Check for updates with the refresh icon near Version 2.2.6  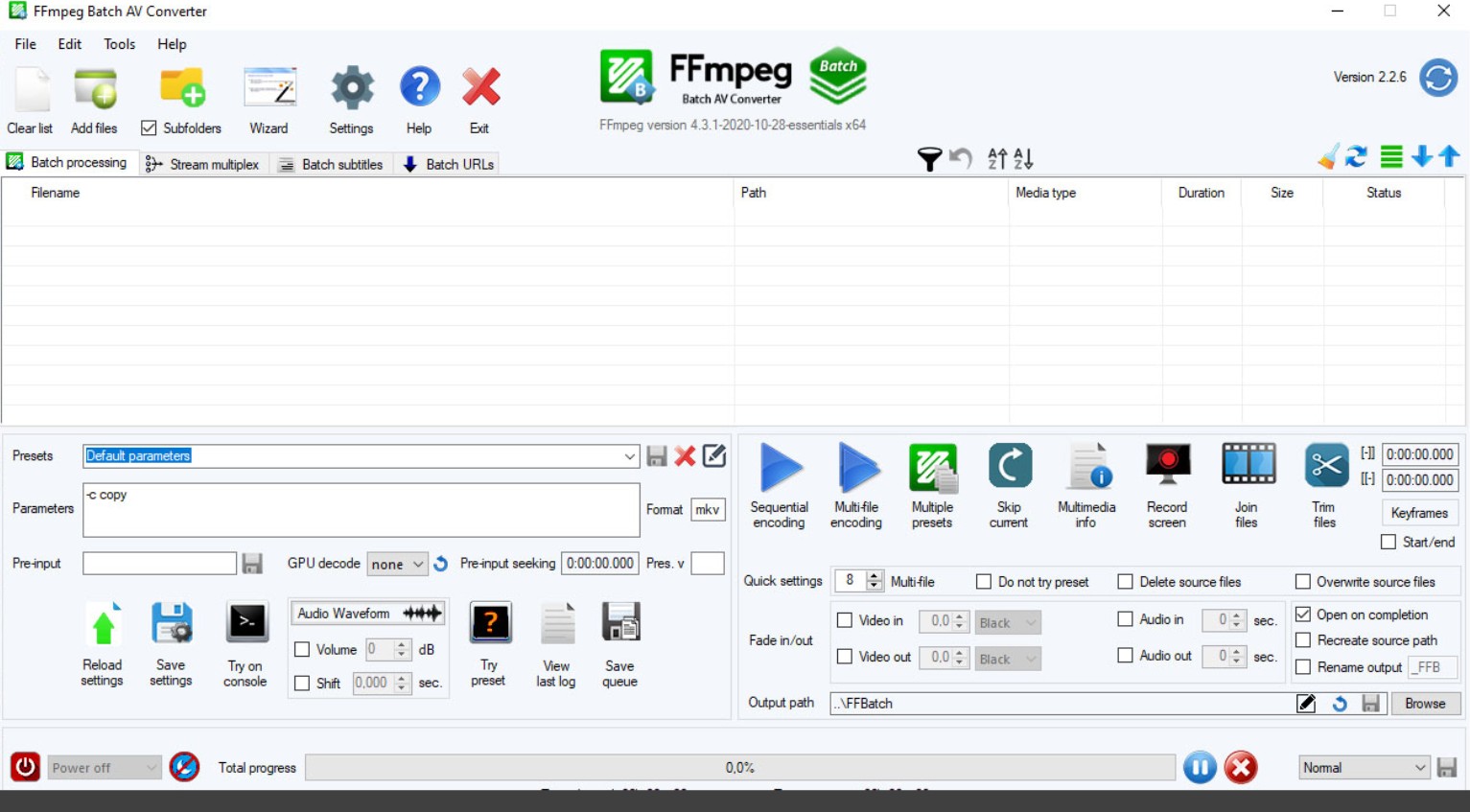[x=1438, y=78]
